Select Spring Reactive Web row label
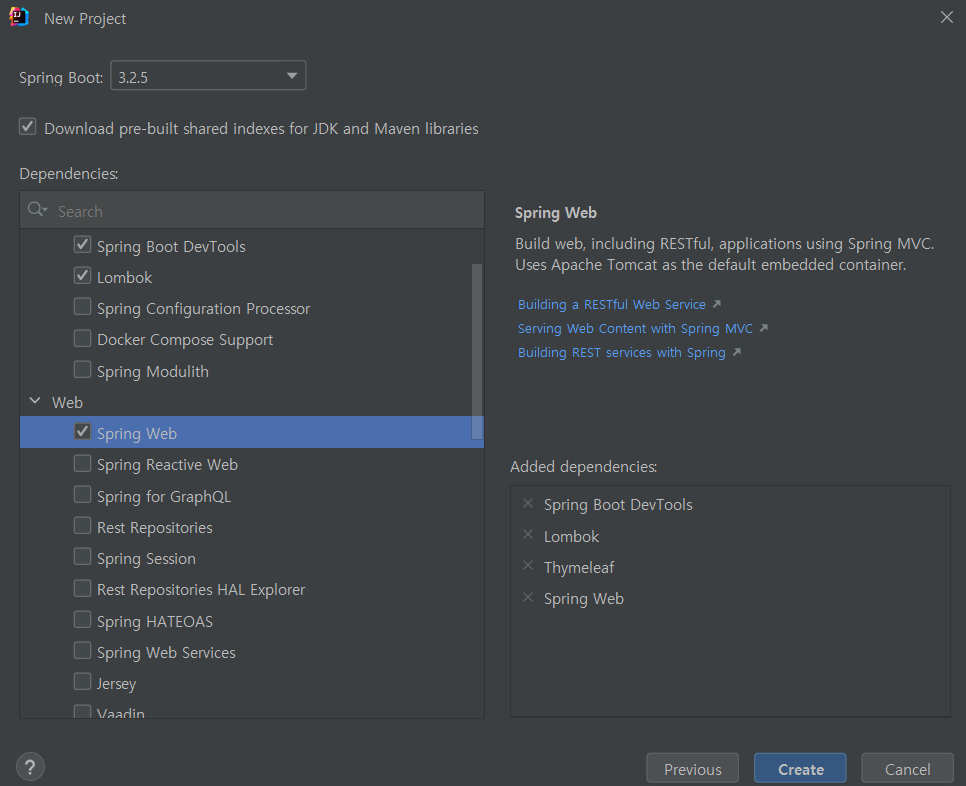 point(167,465)
